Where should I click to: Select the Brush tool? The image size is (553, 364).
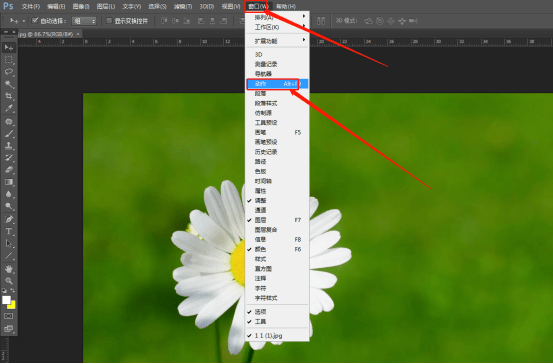coord(9,134)
